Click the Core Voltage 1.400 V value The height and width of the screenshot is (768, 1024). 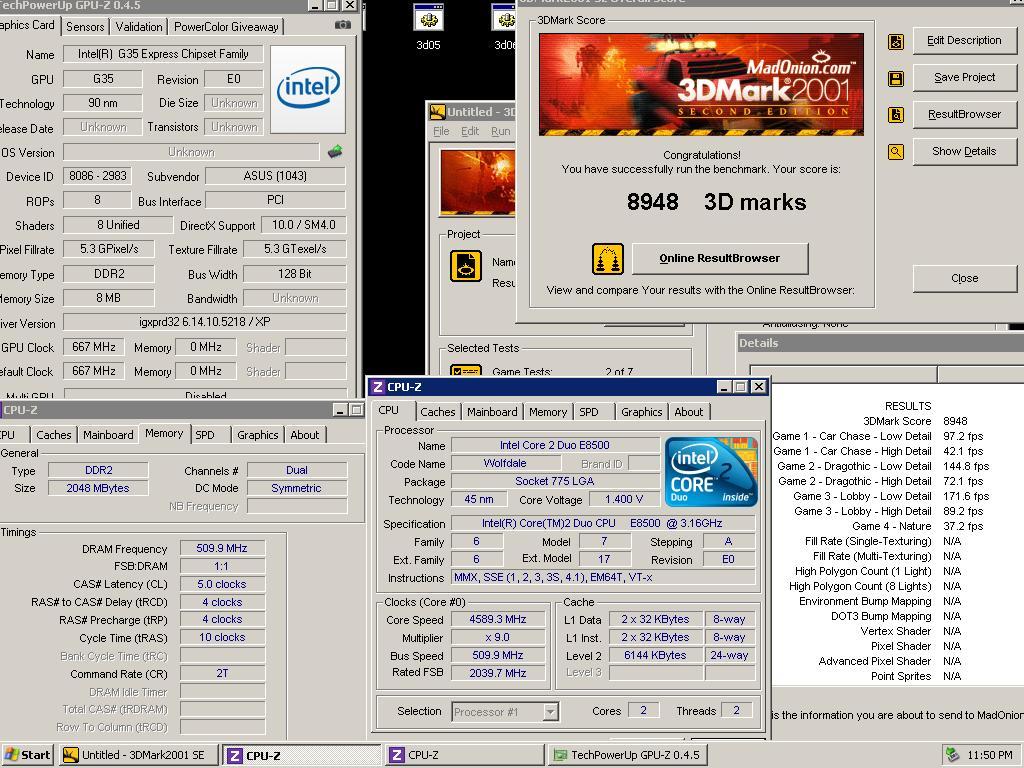tap(624, 500)
